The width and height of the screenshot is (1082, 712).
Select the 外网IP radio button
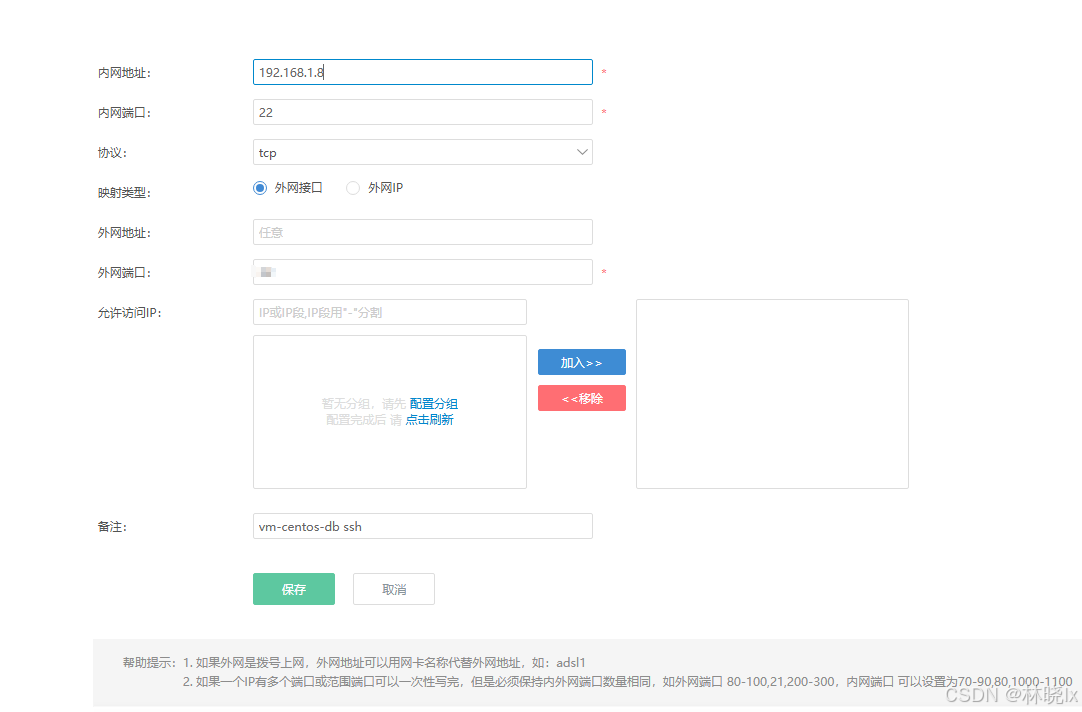(352, 187)
